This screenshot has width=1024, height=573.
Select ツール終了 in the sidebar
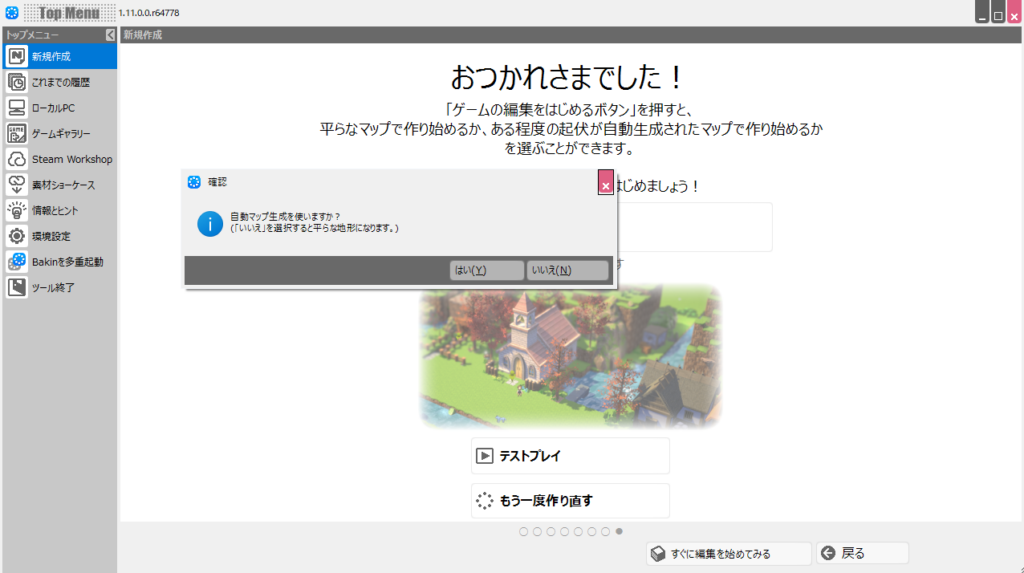coord(17,288)
